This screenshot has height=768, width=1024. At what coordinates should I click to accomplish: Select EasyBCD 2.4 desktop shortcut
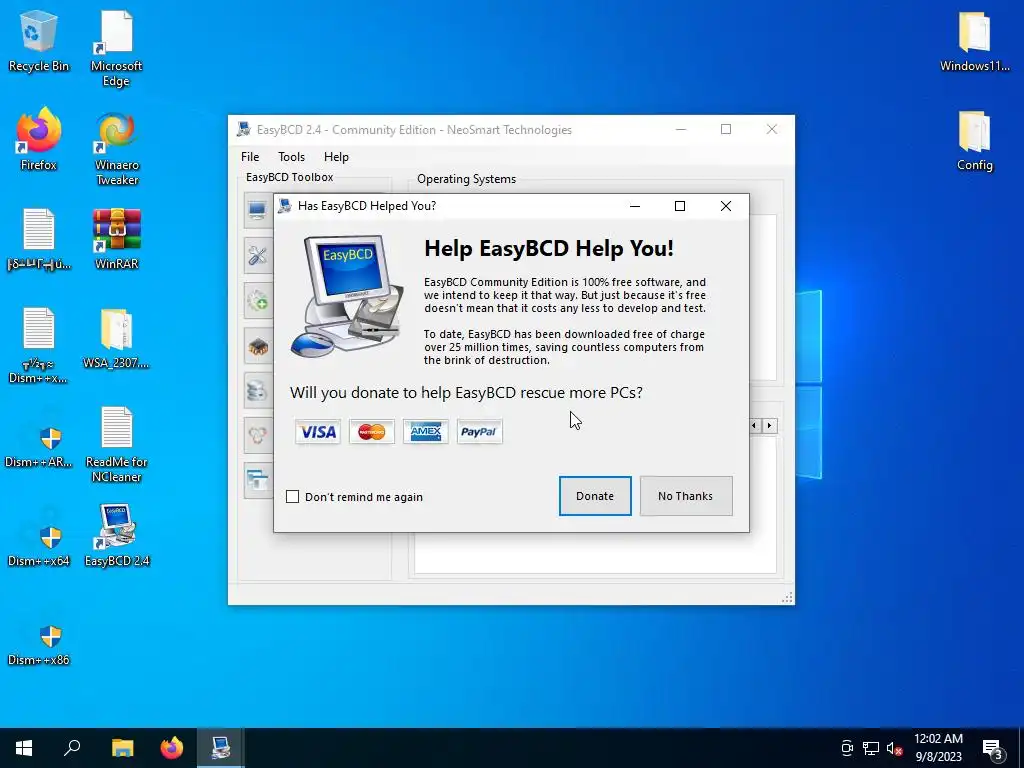[116, 535]
